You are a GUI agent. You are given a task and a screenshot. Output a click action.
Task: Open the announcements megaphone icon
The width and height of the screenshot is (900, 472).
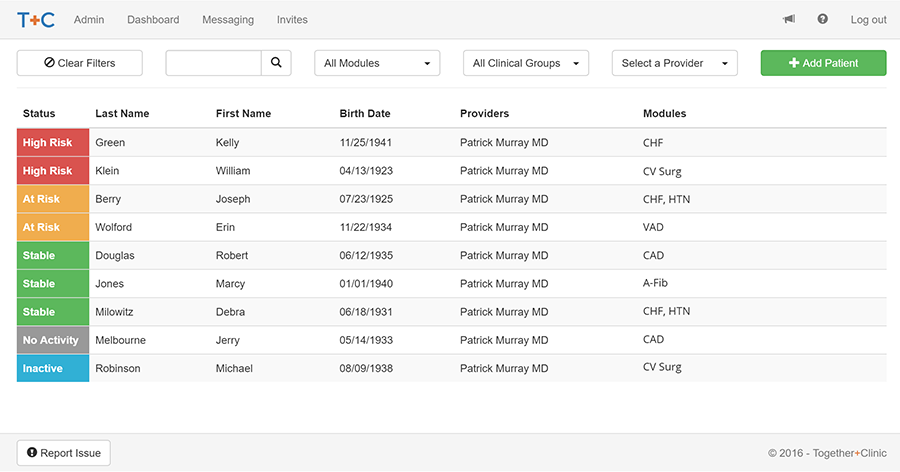click(789, 20)
